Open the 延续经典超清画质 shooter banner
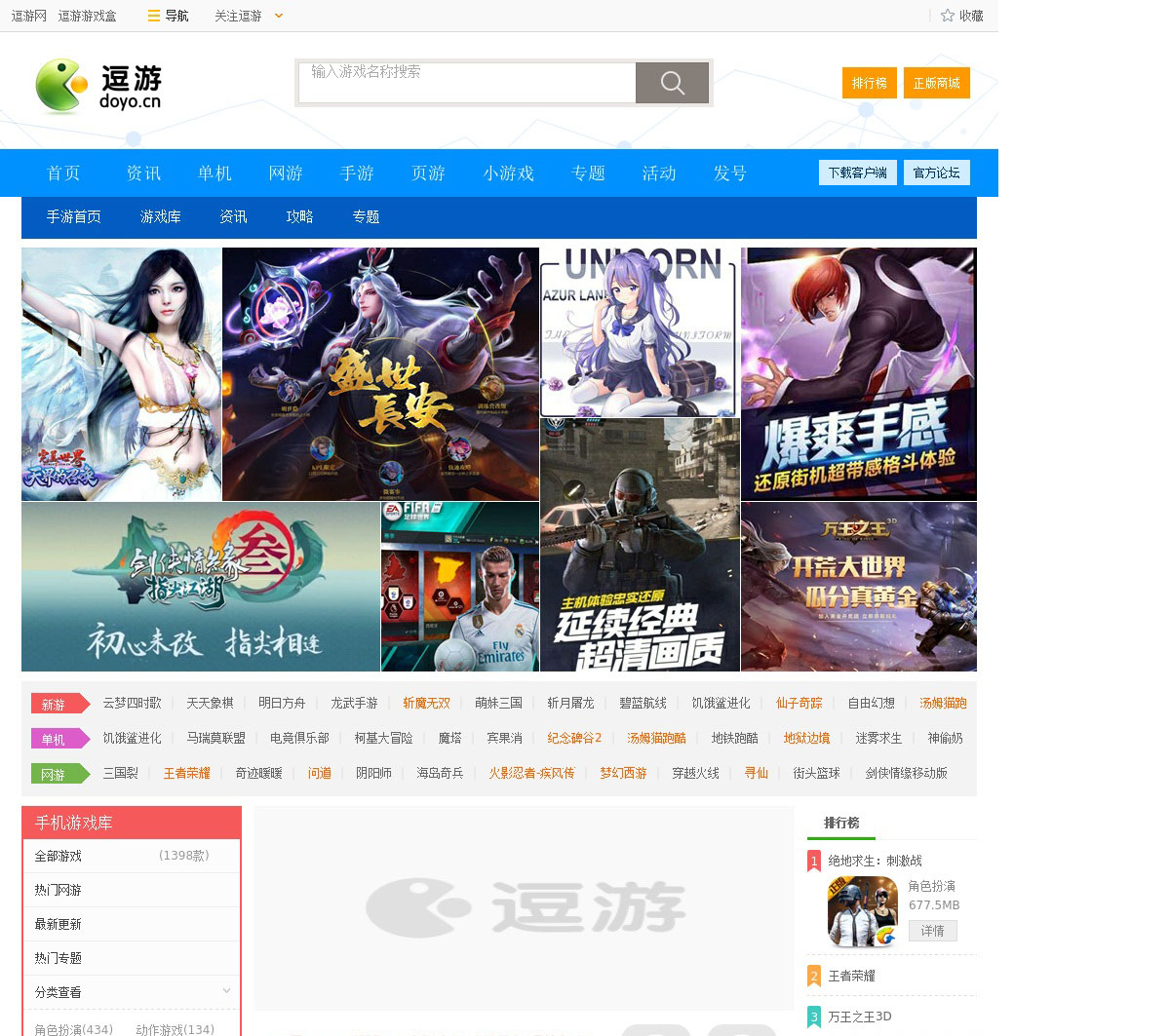The image size is (1170, 1036). [640, 545]
